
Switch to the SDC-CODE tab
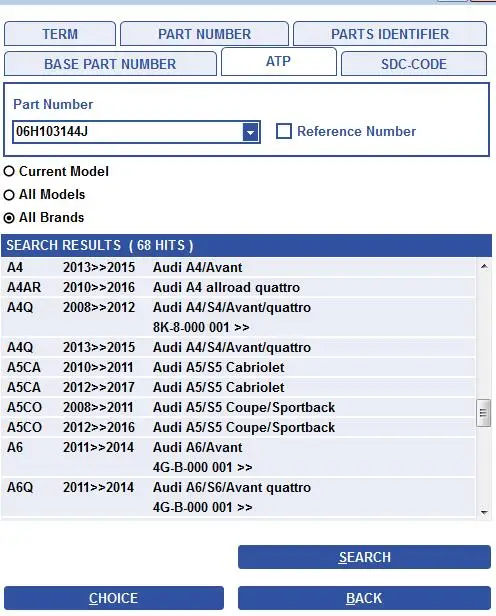point(414,64)
